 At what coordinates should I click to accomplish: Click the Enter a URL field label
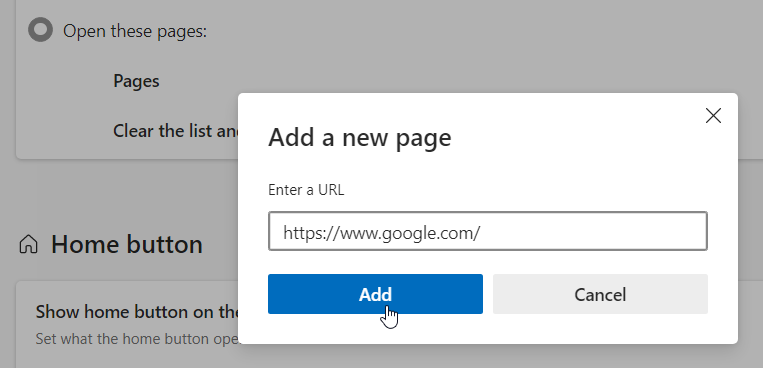pos(306,190)
